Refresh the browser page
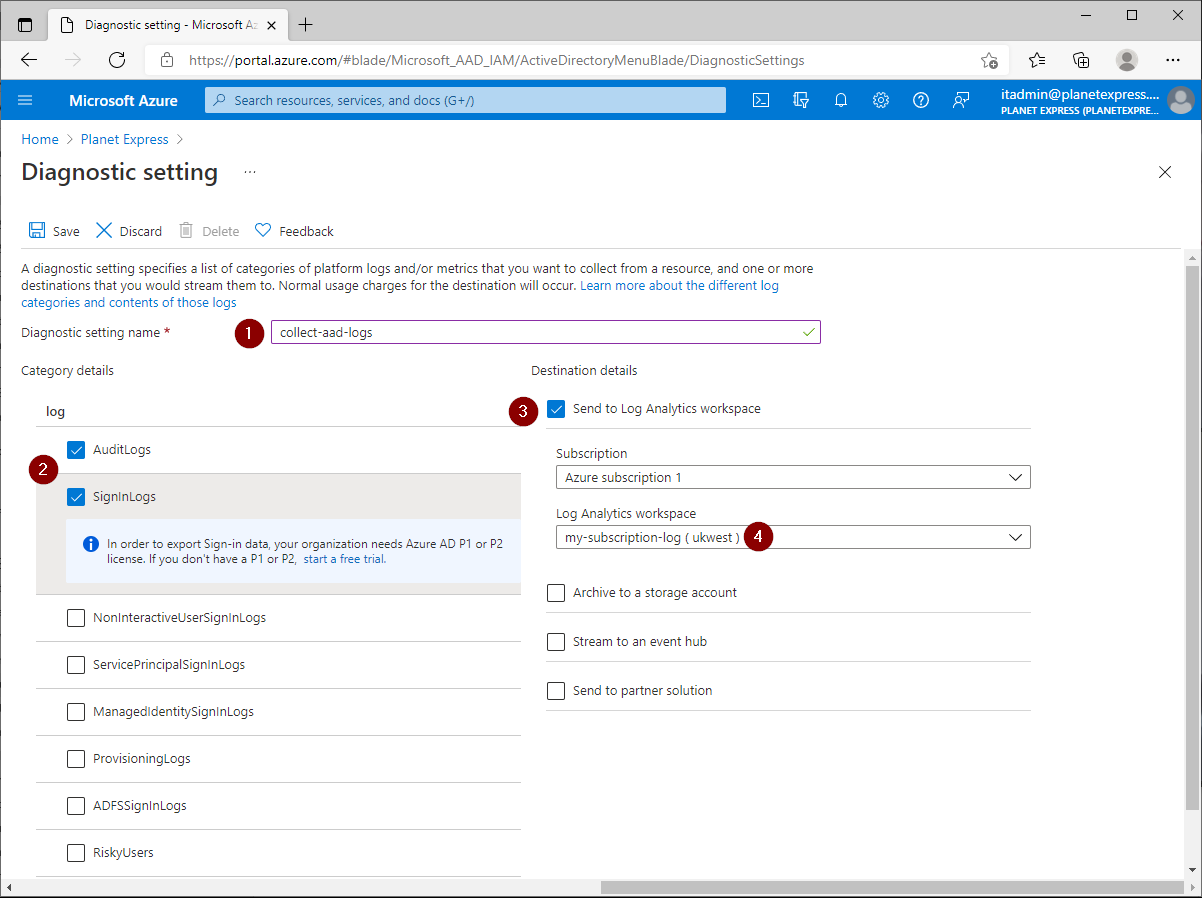 click(117, 60)
